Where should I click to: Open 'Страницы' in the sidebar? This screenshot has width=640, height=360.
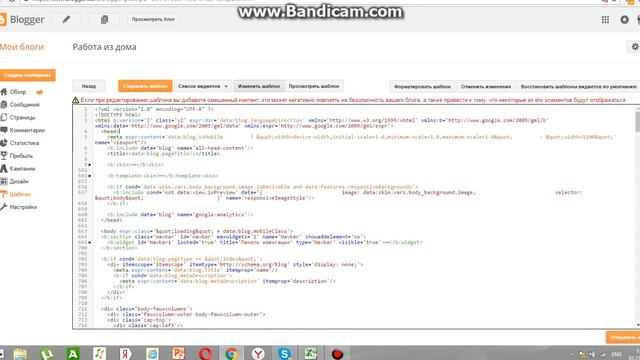[x=22, y=118]
